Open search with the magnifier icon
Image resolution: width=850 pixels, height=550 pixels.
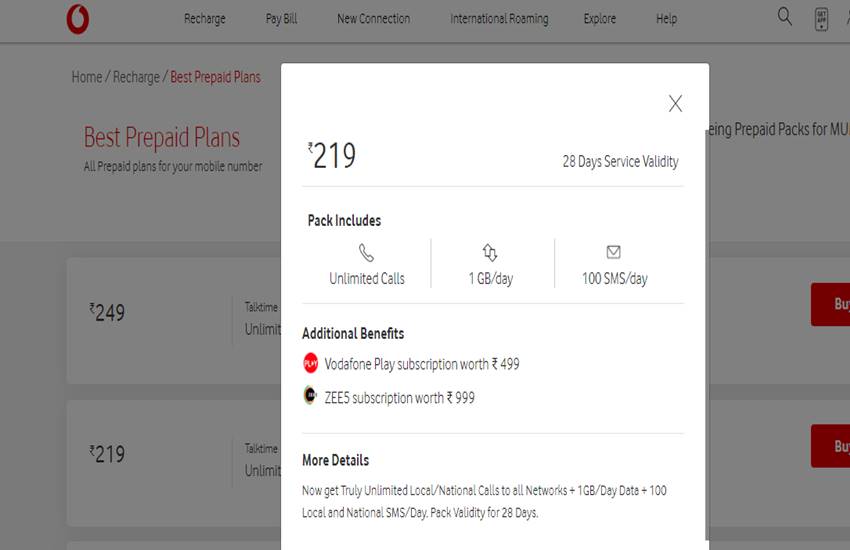pyautogui.click(x=785, y=17)
